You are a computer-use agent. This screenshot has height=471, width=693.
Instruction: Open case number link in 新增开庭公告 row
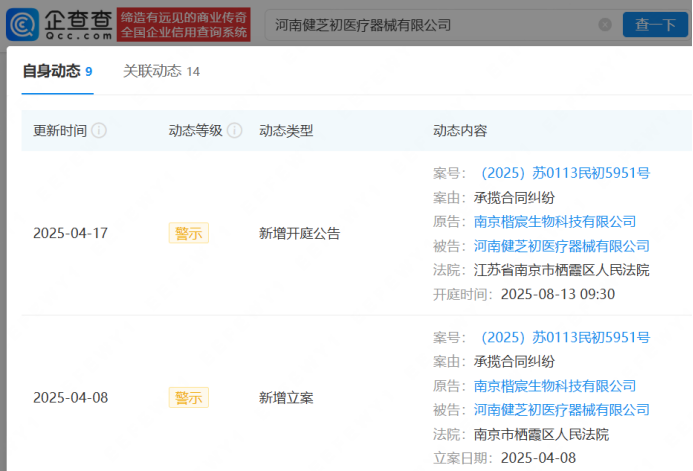click(565, 173)
